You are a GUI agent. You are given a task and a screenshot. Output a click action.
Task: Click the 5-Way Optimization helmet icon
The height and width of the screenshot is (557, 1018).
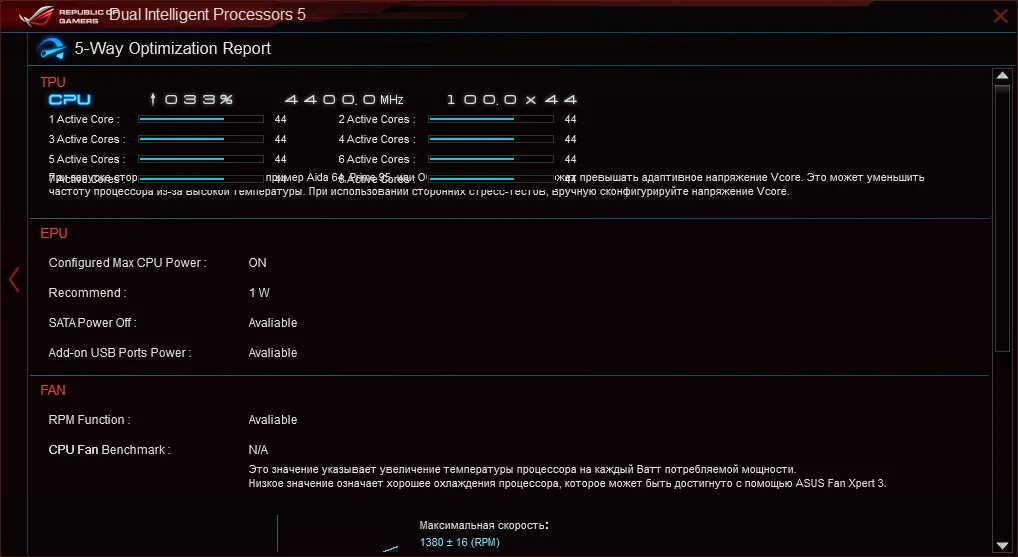click(x=51, y=49)
